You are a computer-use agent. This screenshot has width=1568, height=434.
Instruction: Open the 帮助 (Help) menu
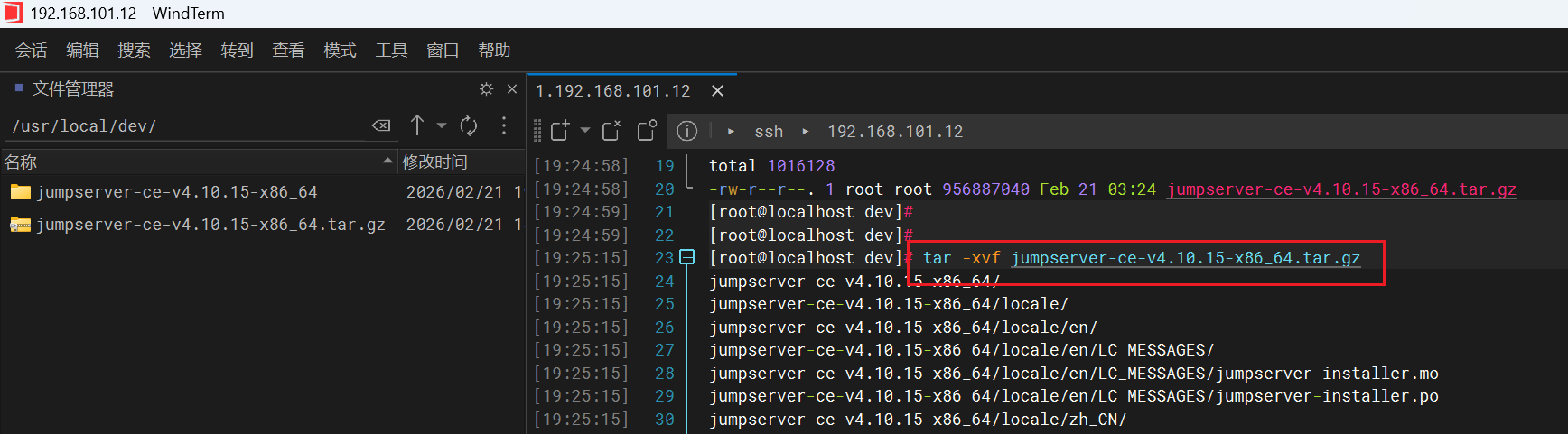494,51
